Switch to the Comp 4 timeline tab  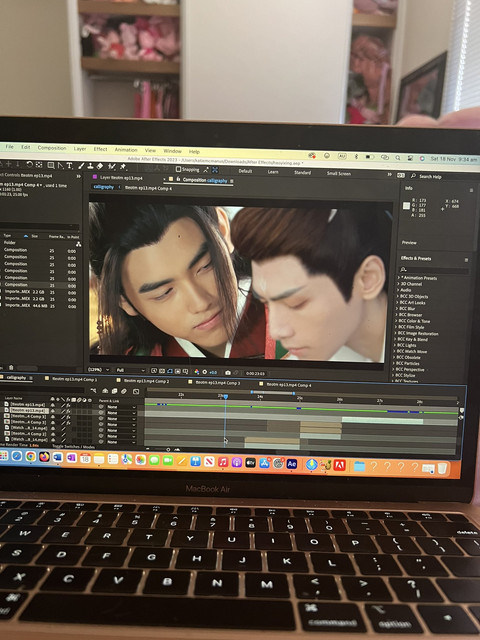pyautogui.click(x=286, y=384)
